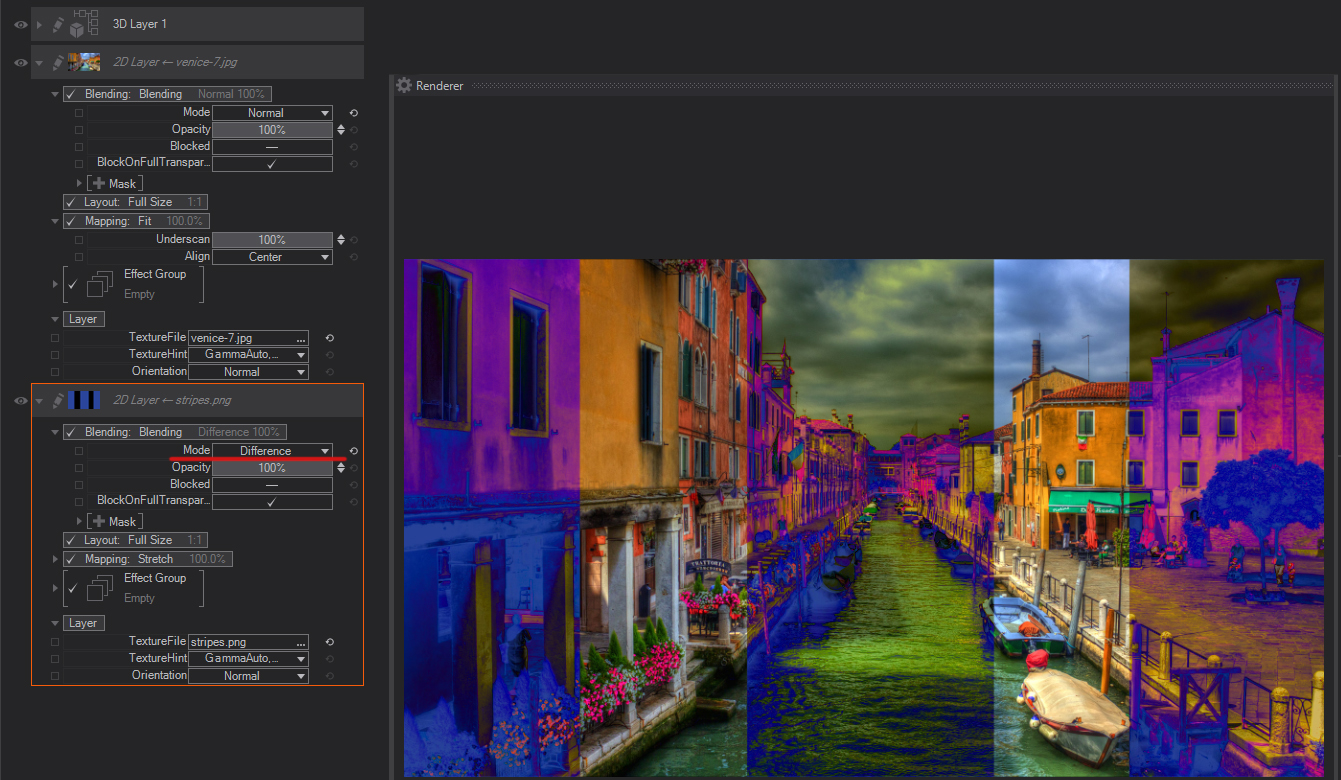Click the Layout: Full Size button for stripes.png
Viewport: 1341px width, 780px height.
pos(135,540)
